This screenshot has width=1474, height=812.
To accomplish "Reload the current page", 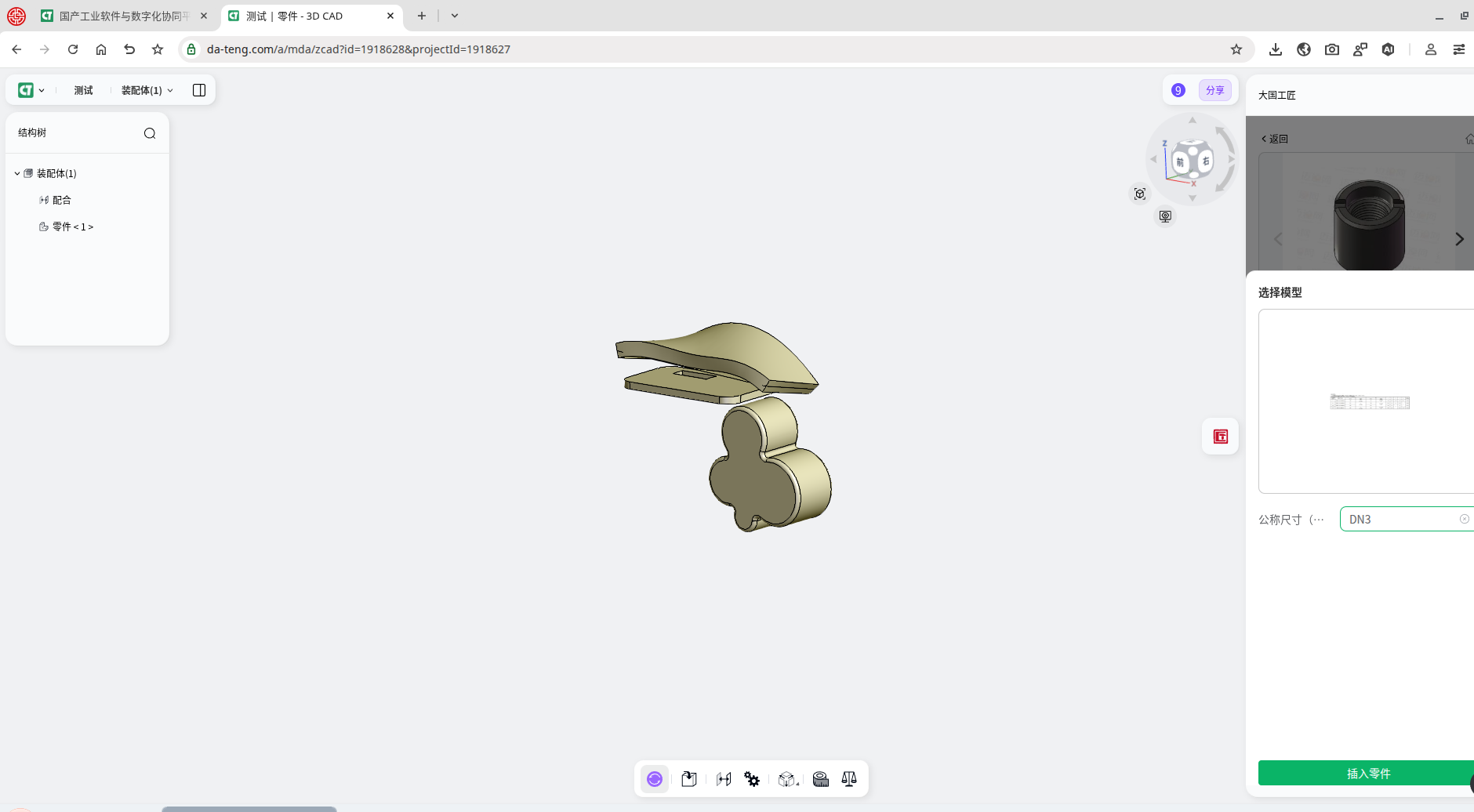I will coord(73,49).
